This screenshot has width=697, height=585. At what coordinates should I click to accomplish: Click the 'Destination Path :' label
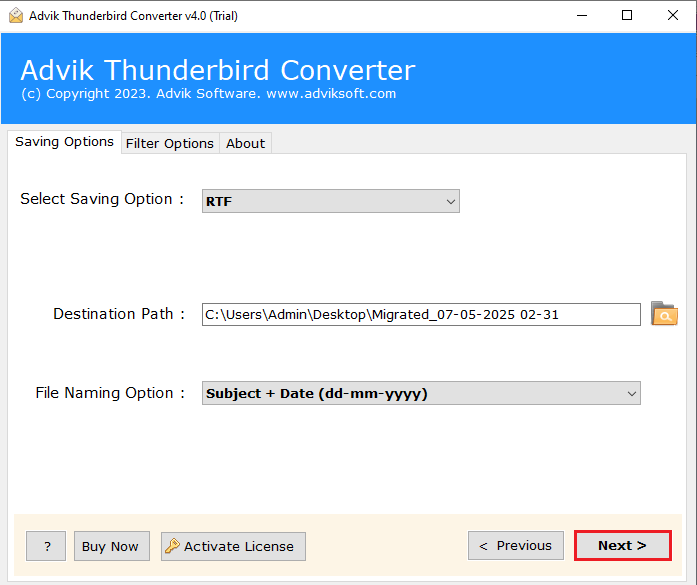point(119,314)
